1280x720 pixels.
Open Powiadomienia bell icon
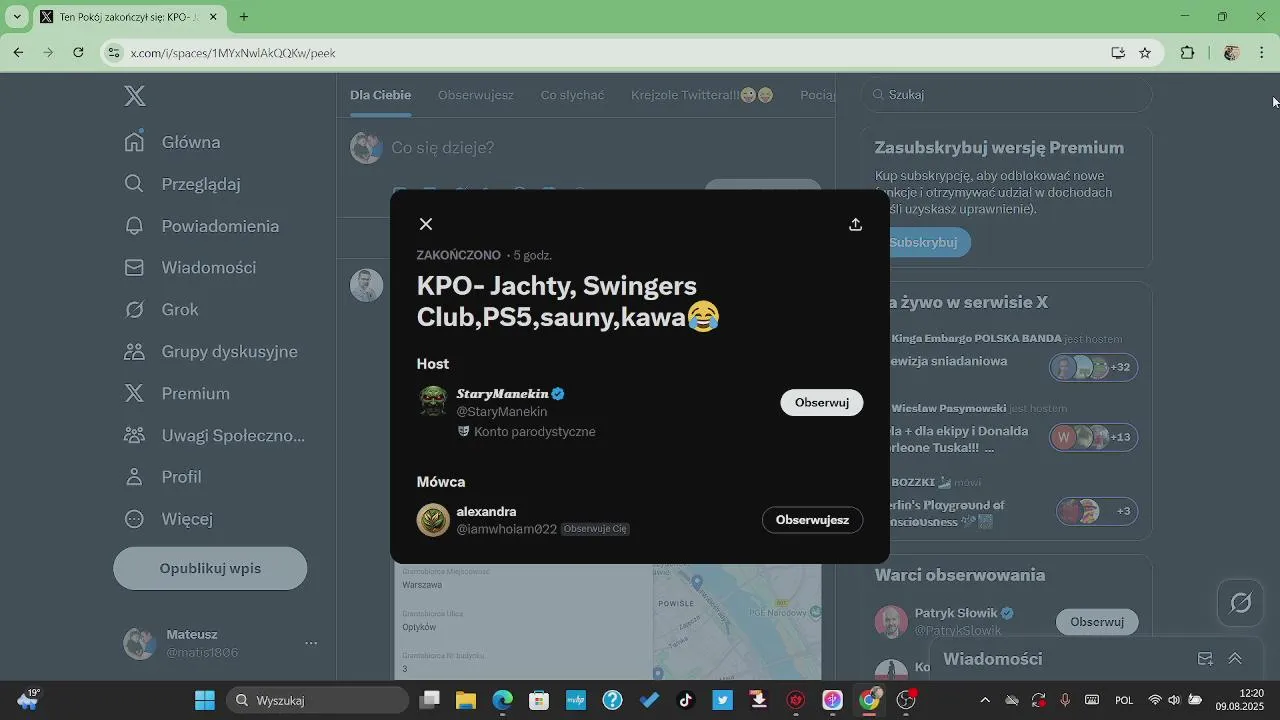point(135,226)
